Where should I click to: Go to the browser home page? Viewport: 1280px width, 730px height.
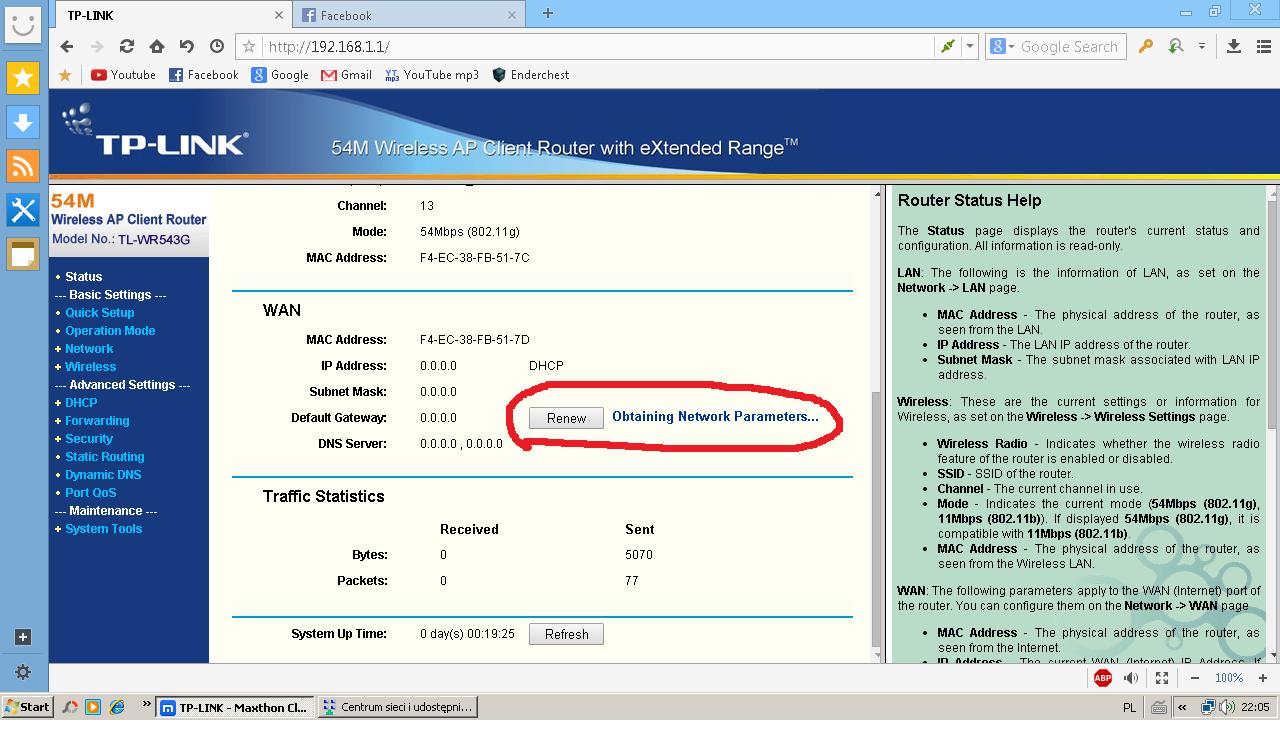tap(157, 46)
